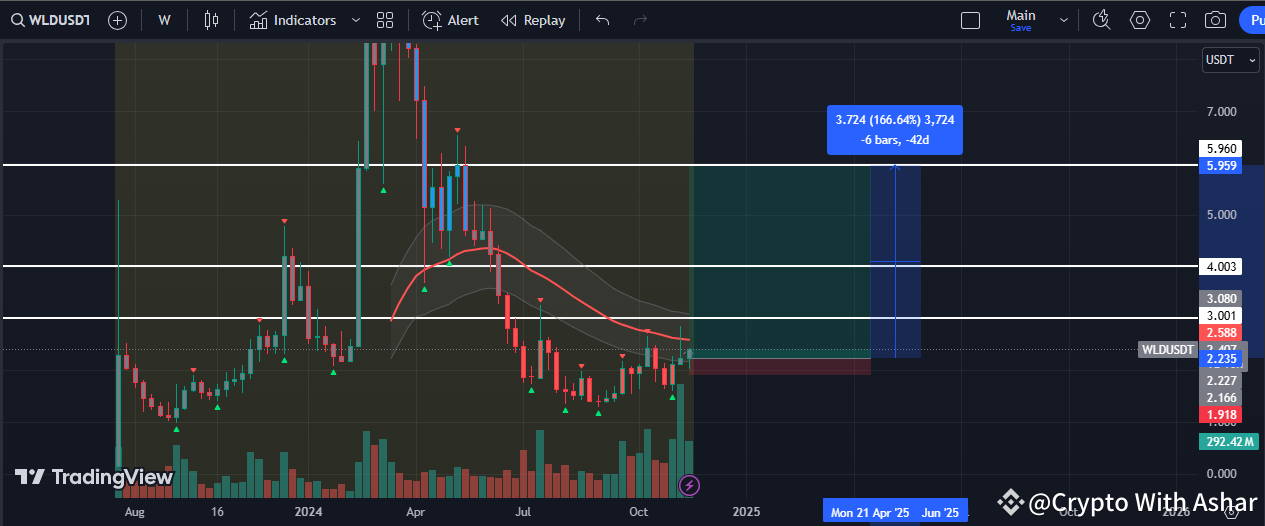The image size is (1265, 526).
Task: Take a chart snapshot with camera icon
Action: pyautogui.click(x=1215, y=20)
